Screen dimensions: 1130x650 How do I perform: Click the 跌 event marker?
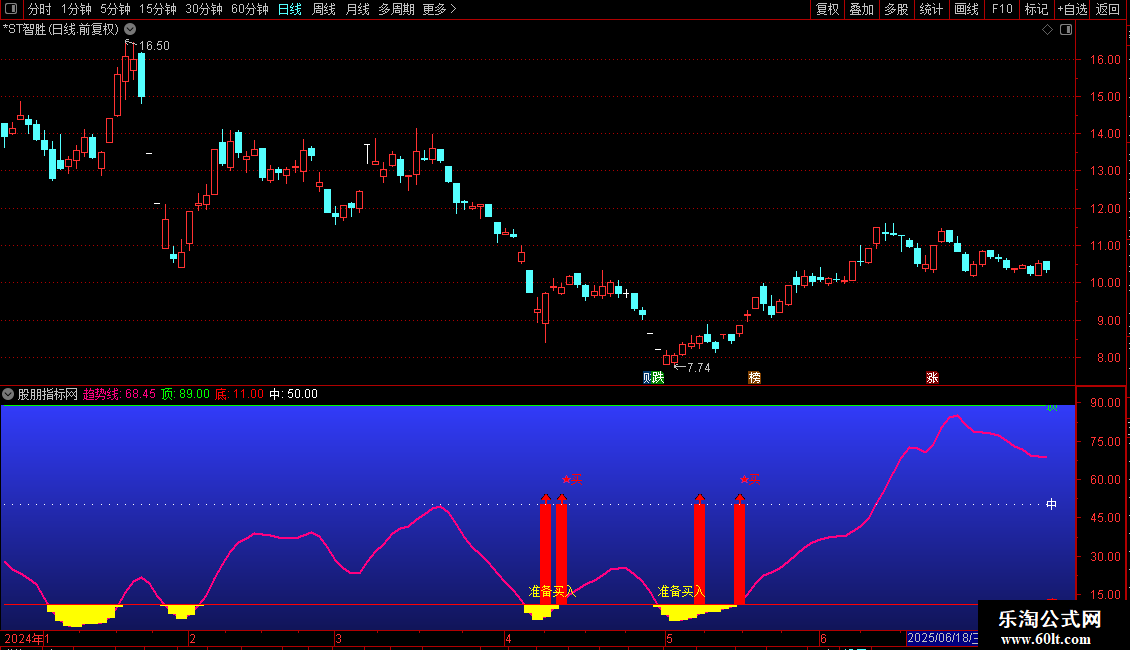point(658,378)
